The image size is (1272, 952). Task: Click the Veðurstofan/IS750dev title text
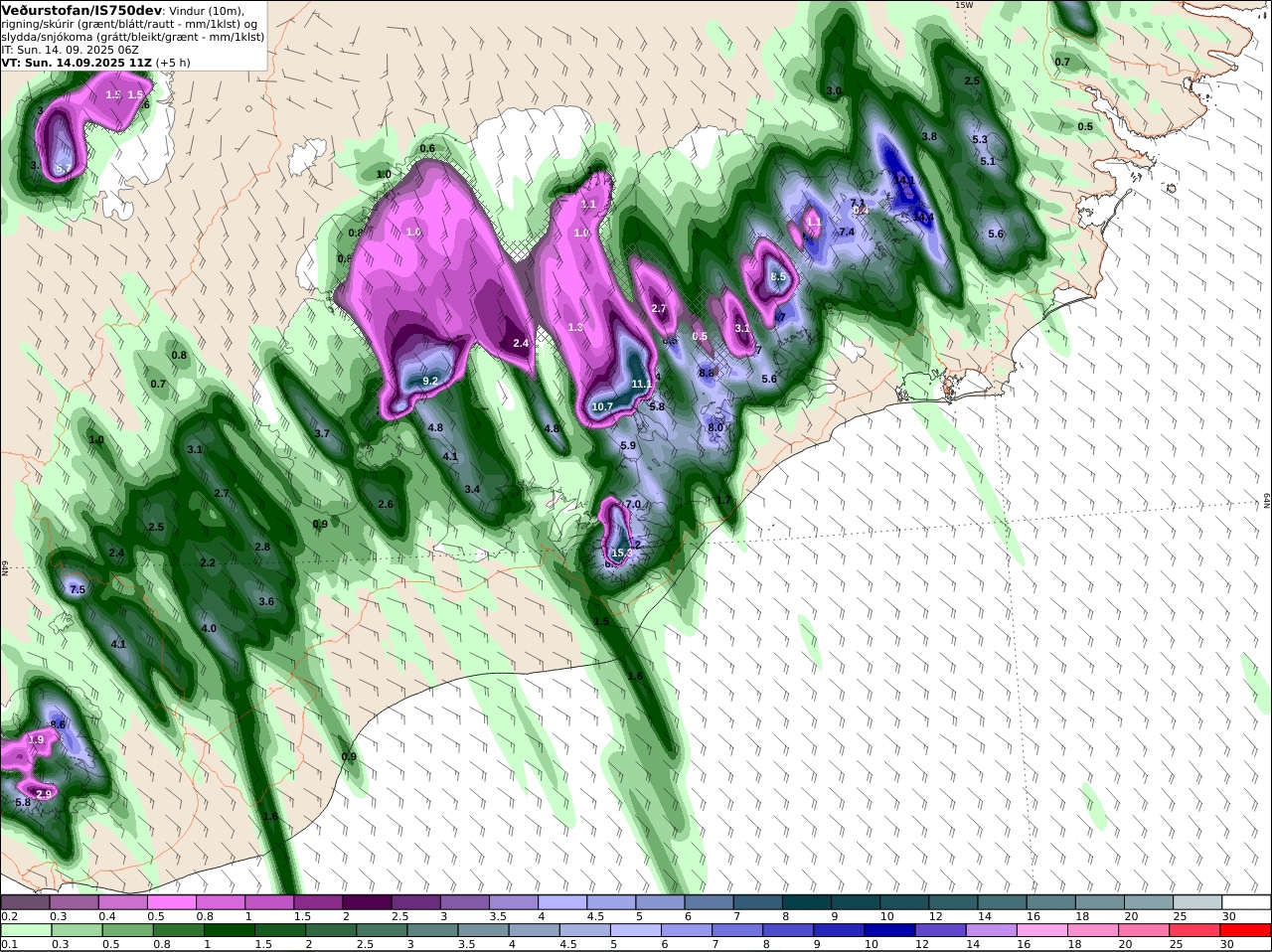pos(80,10)
